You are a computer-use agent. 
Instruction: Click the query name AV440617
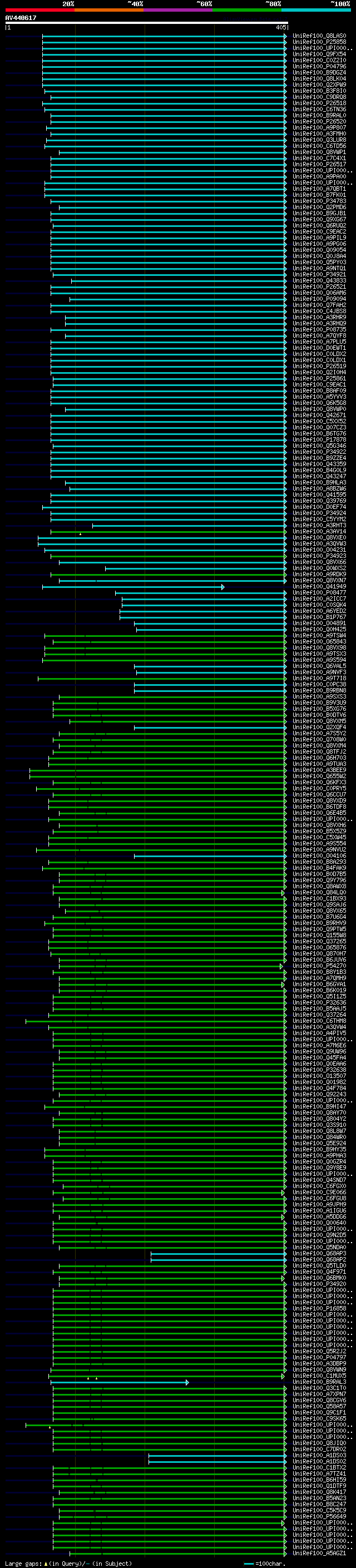click(x=21, y=18)
